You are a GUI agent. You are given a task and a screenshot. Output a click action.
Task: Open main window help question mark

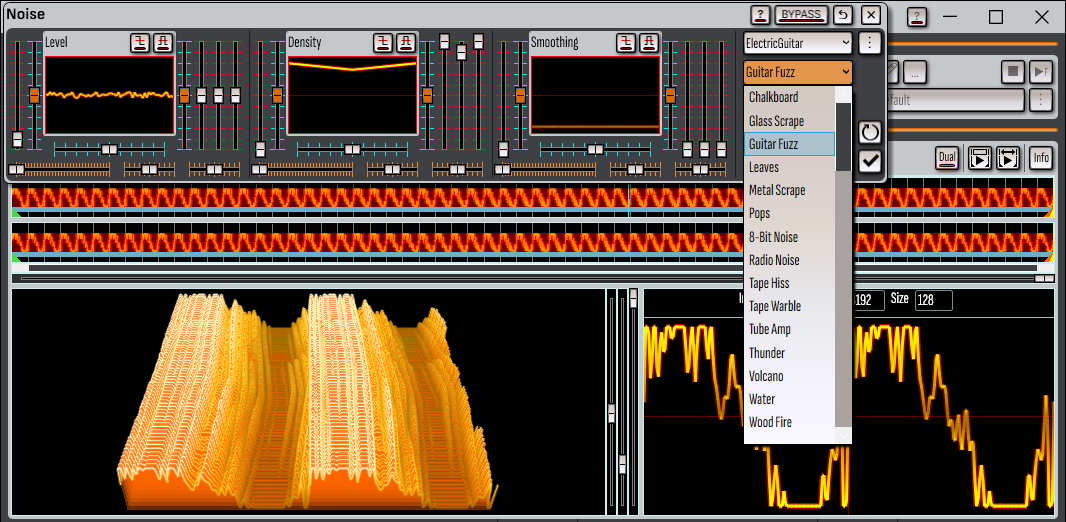pos(917,17)
